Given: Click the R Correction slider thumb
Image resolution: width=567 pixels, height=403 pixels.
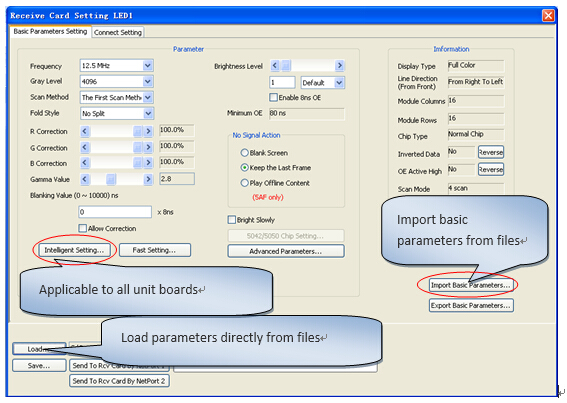Looking at the screenshot, I should tap(137, 131).
